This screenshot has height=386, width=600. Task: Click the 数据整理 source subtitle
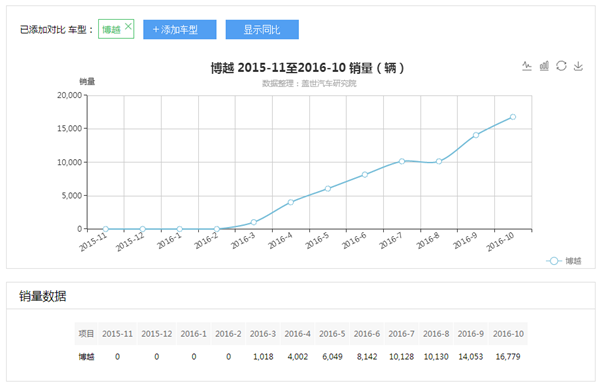[309, 83]
